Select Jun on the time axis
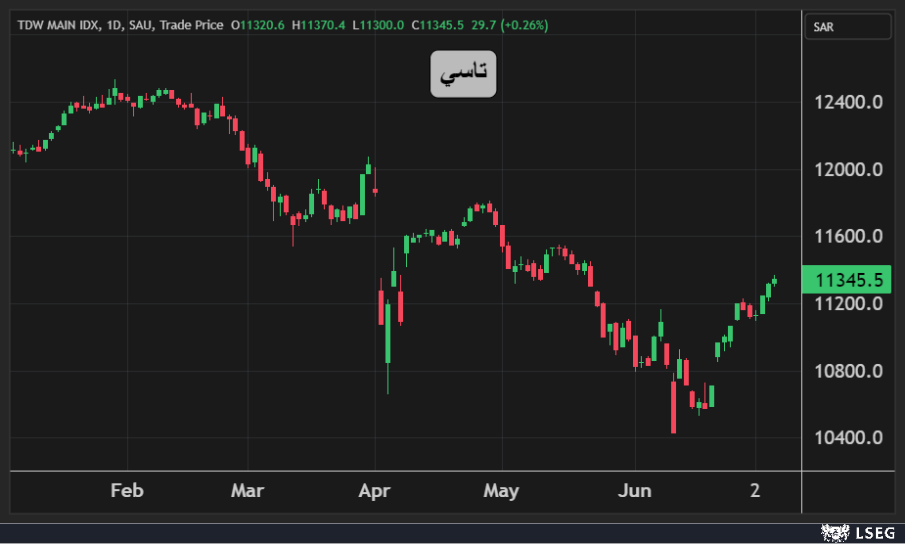Image resolution: width=905 pixels, height=544 pixels. 634,491
